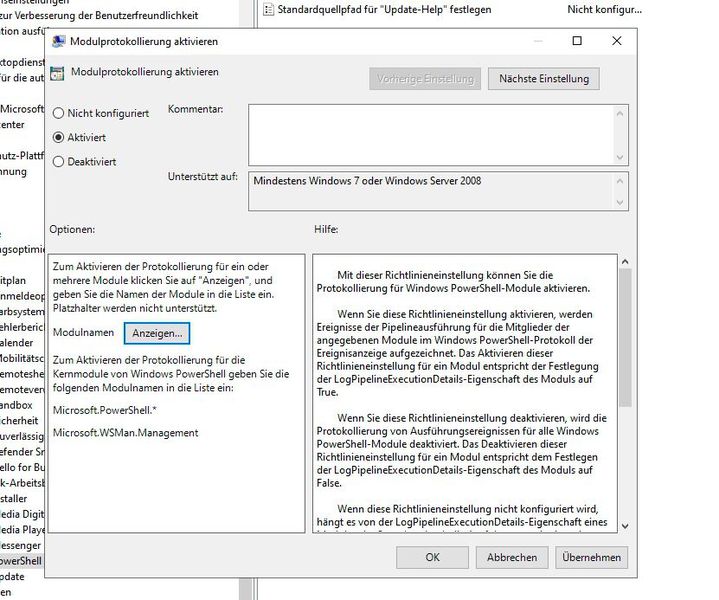Confirm with the OK button
The image size is (719, 600).
432,557
